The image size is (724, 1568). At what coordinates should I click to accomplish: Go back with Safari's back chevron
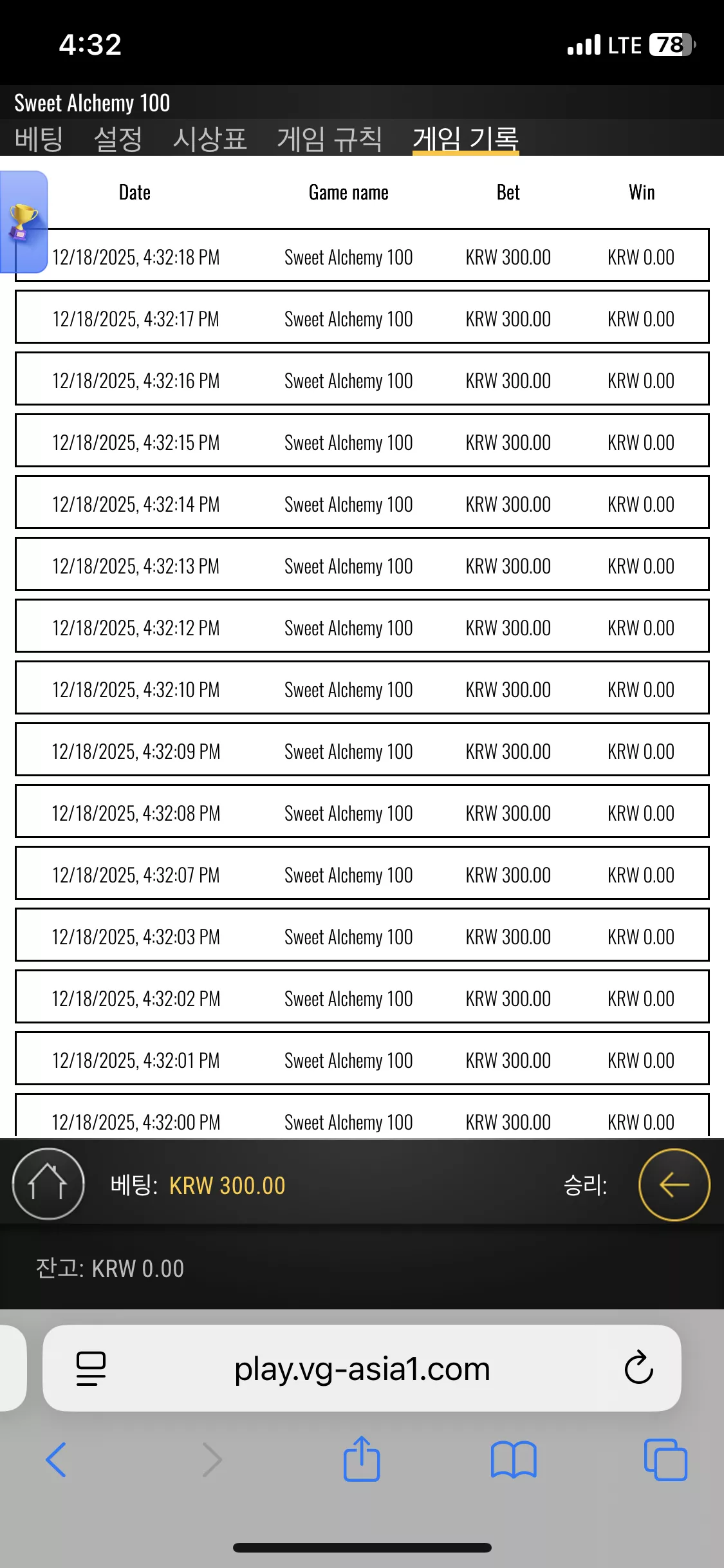[57, 1459]
